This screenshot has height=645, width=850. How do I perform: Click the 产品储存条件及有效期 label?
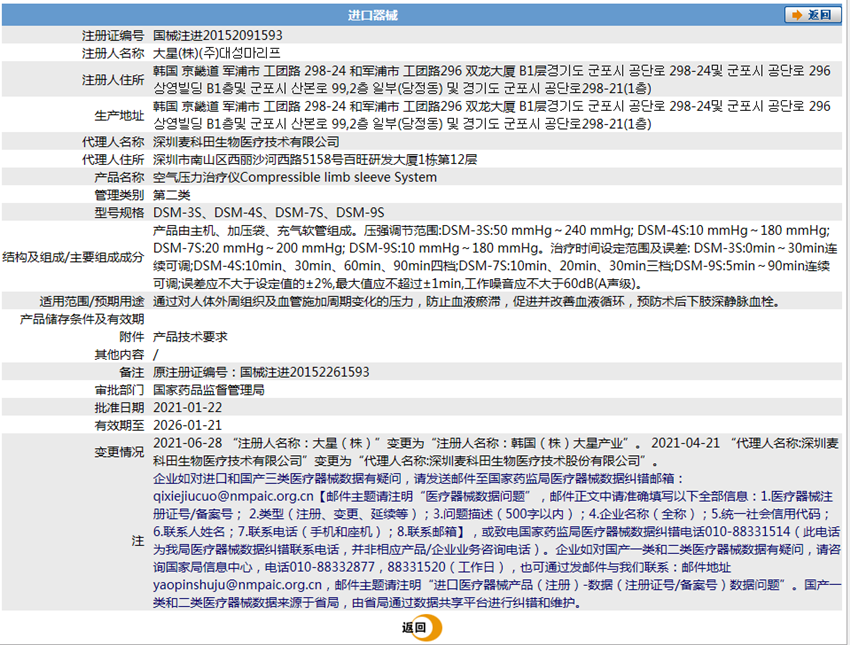82,319
